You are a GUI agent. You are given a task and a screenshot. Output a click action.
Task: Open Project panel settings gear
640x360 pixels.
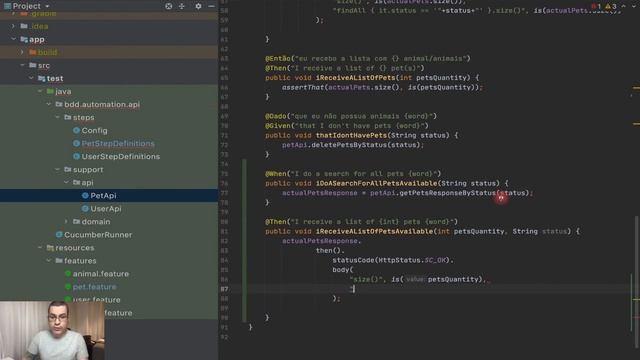198,6
